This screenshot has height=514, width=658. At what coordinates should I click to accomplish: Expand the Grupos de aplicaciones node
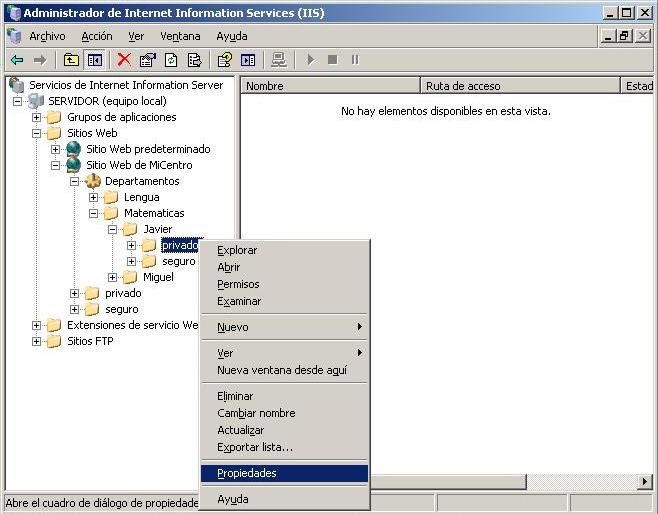click(37, 117)
